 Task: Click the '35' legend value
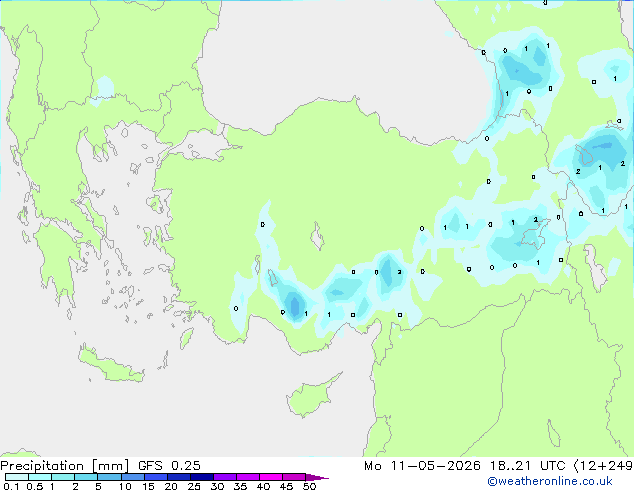(240, 486)
